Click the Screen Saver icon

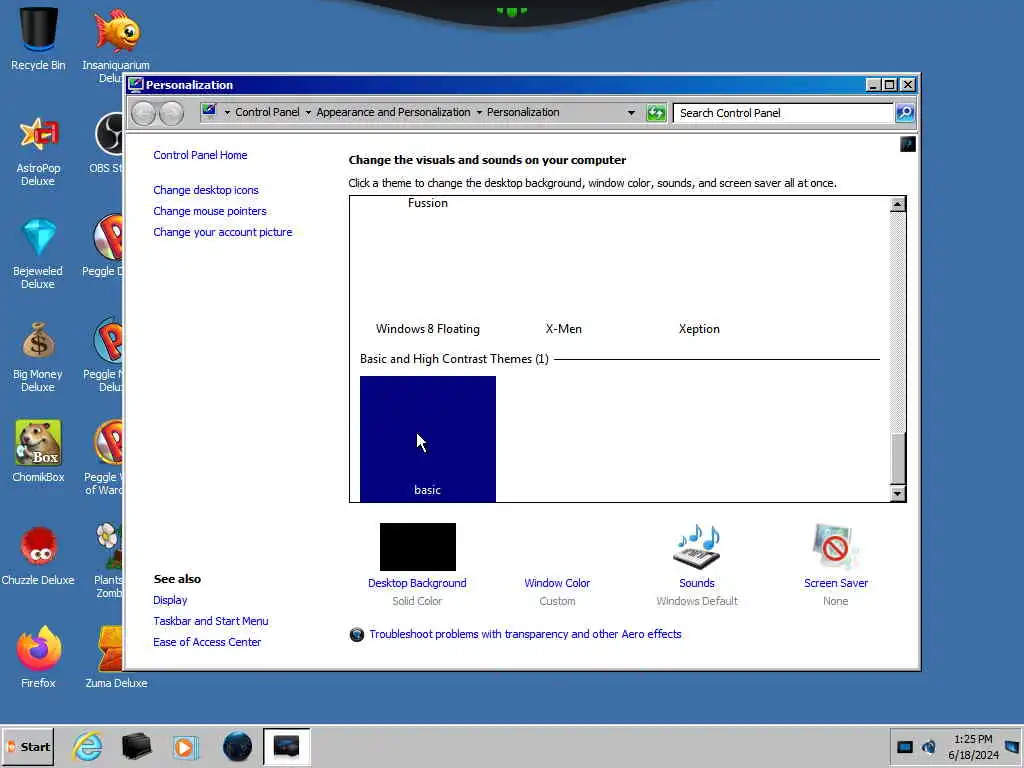coord(835,547)
